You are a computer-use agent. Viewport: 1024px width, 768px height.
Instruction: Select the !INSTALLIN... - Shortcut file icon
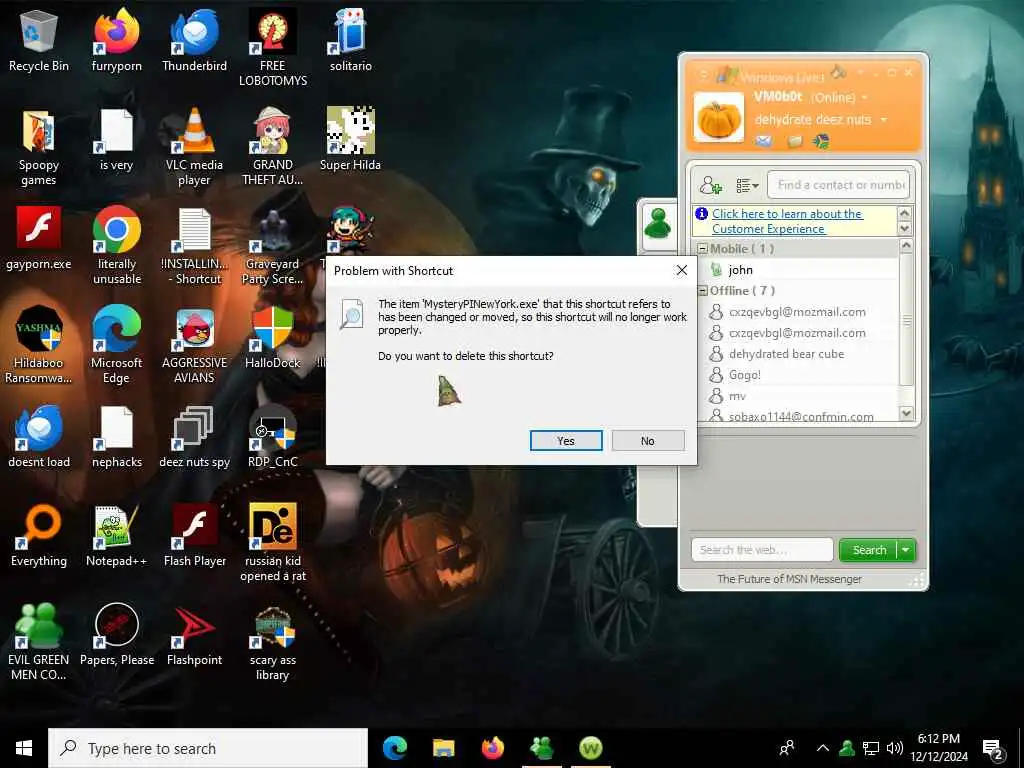(195, 246)
